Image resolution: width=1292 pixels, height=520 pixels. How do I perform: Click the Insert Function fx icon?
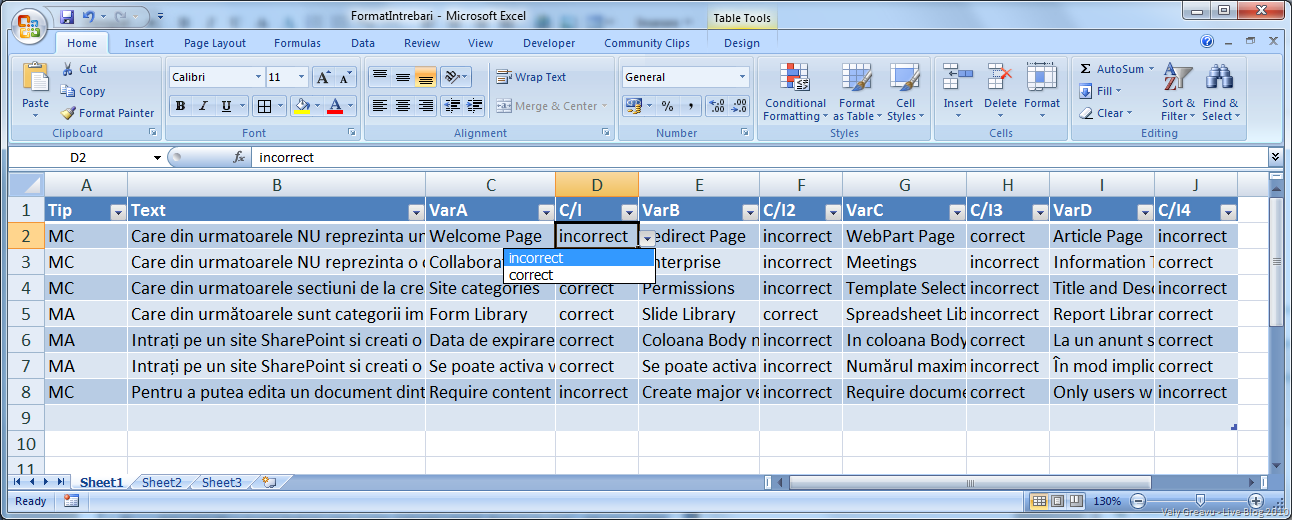click(239, 158)
